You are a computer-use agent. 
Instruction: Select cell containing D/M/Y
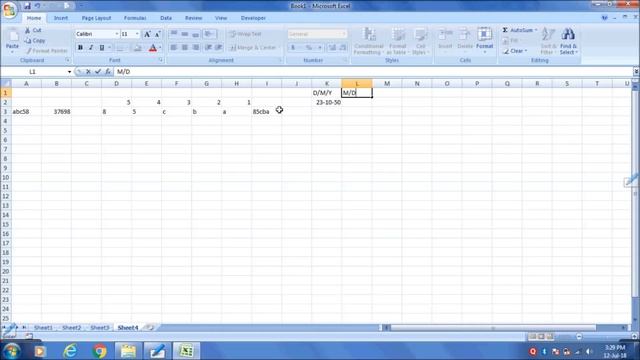(x=327, y=93)
